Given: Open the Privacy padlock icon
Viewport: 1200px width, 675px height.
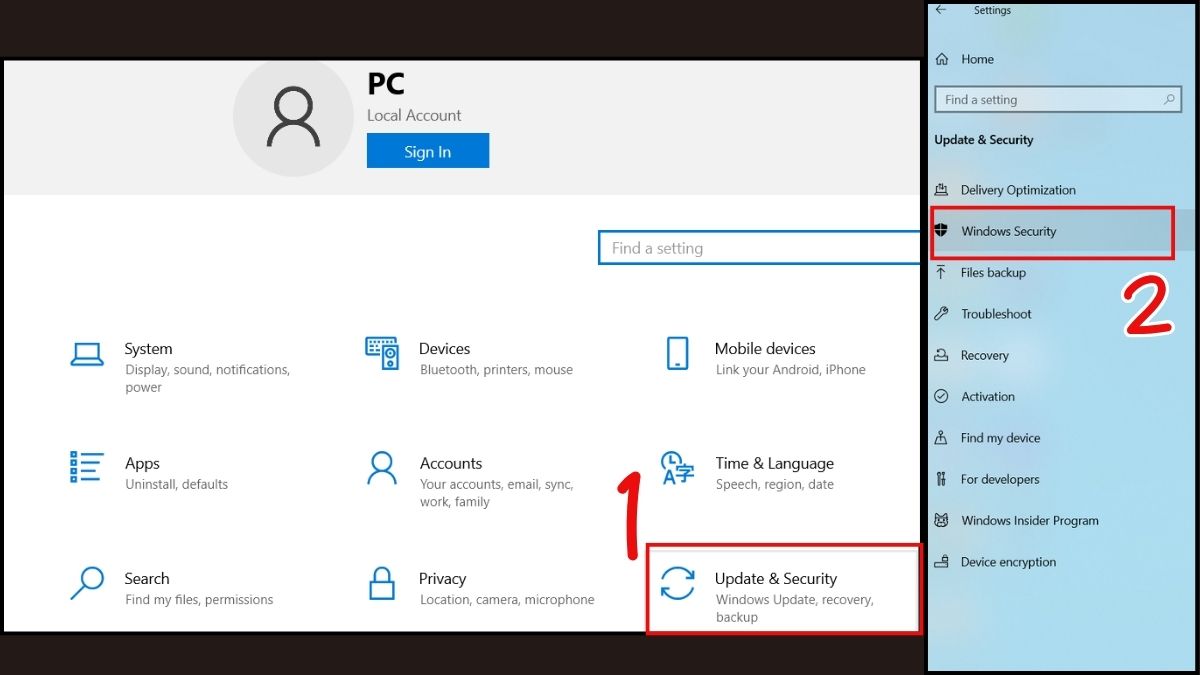Looking at the screenshot, I should click(x=381, y=583).
